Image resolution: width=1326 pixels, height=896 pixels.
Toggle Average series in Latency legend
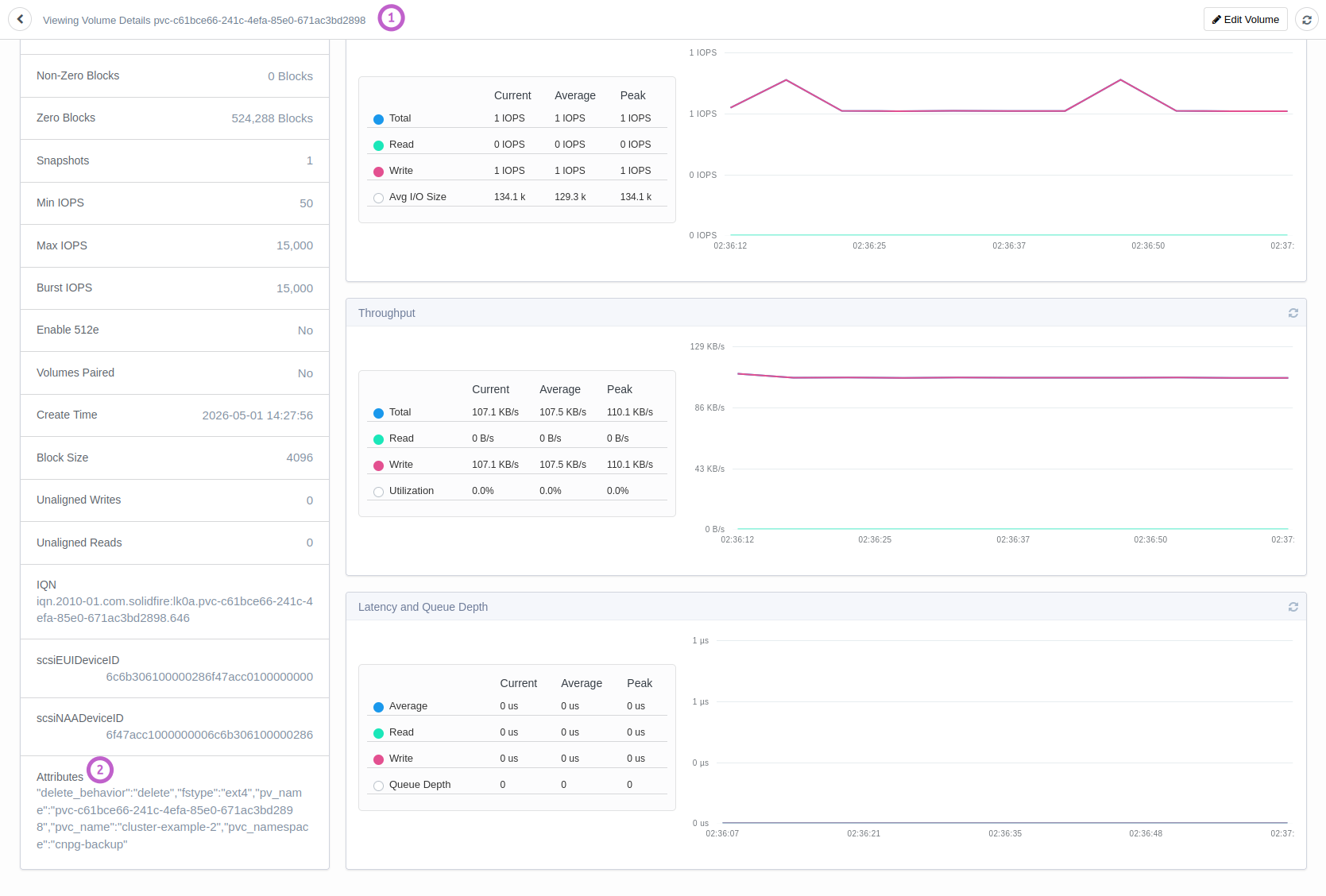coord(379,707)
